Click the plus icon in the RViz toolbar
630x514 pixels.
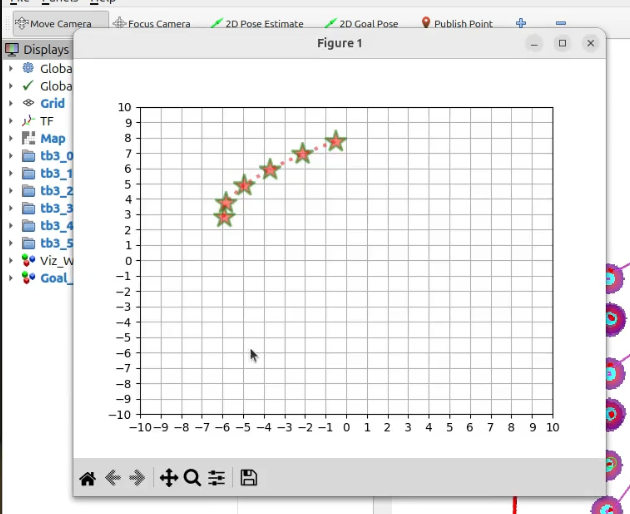pyautogui.click(x=521, y=23)
